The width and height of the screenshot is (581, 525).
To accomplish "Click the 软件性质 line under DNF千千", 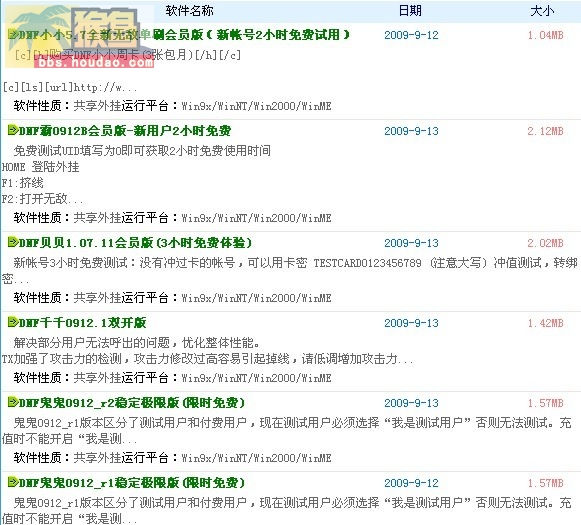I will [172, 378].
